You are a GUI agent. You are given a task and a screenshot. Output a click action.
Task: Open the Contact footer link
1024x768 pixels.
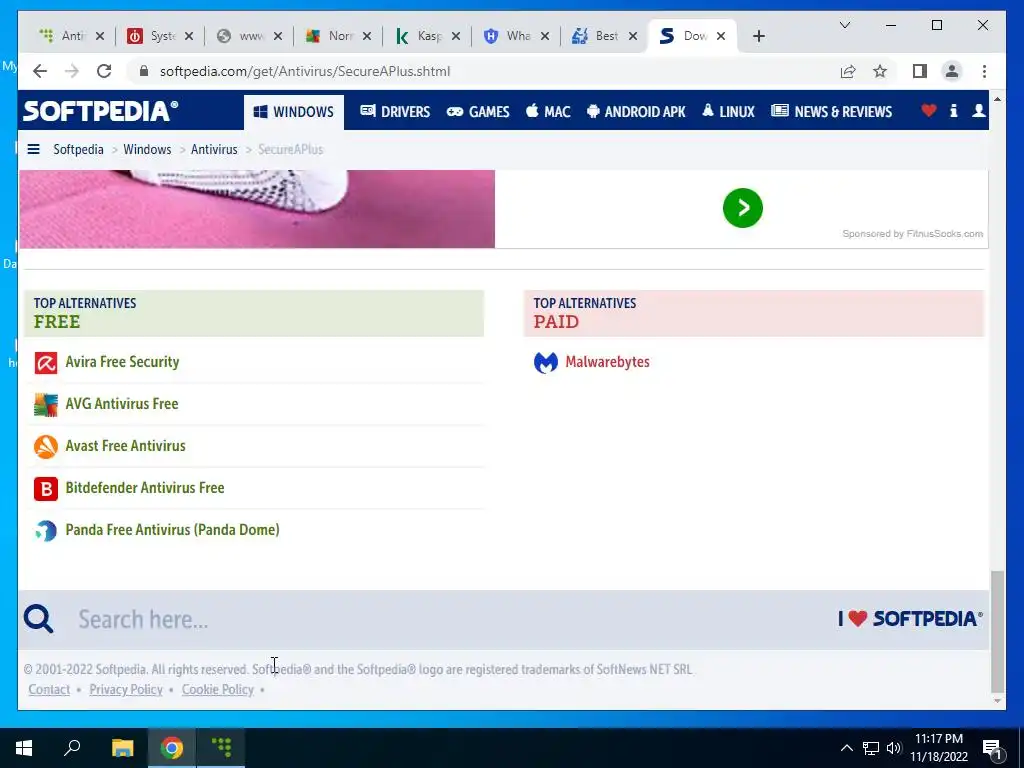pyautogui.click(x=49, y=690)
